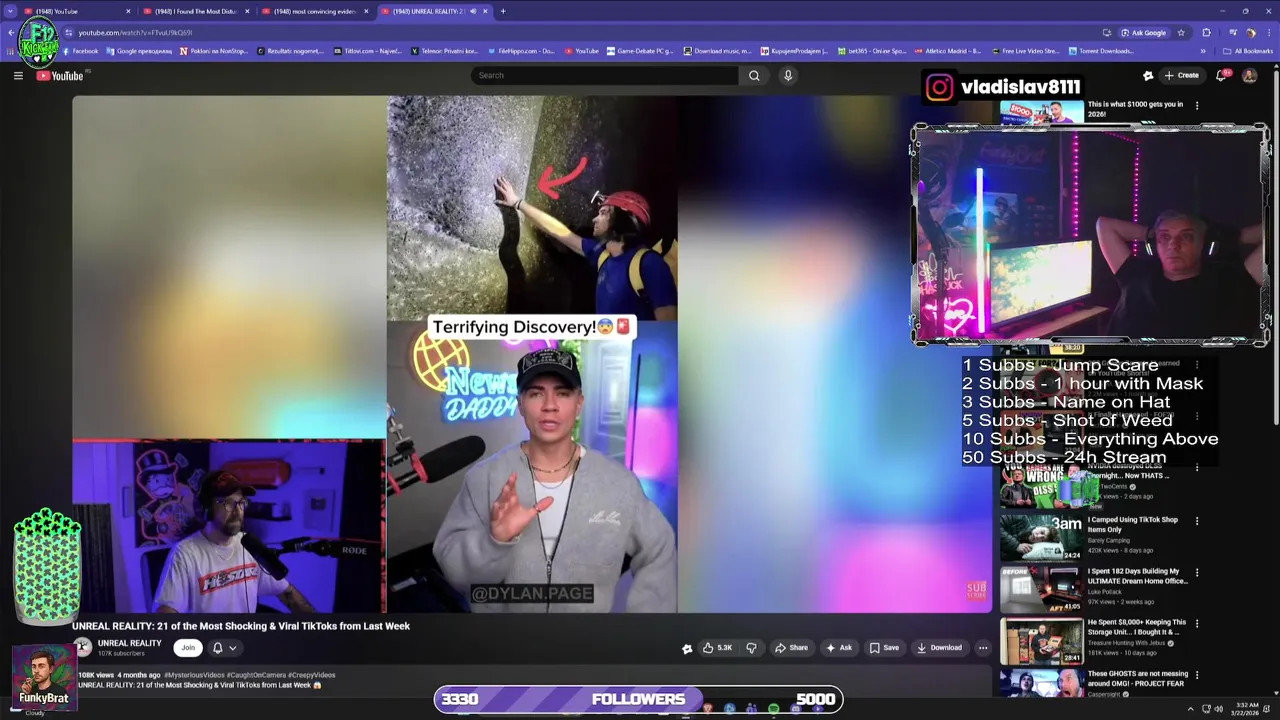This screenshot has width=1280, height=720.
Task: Open the '182 Days Dream Home Office' thumbnail
Action: click(x=1041, y=588)
